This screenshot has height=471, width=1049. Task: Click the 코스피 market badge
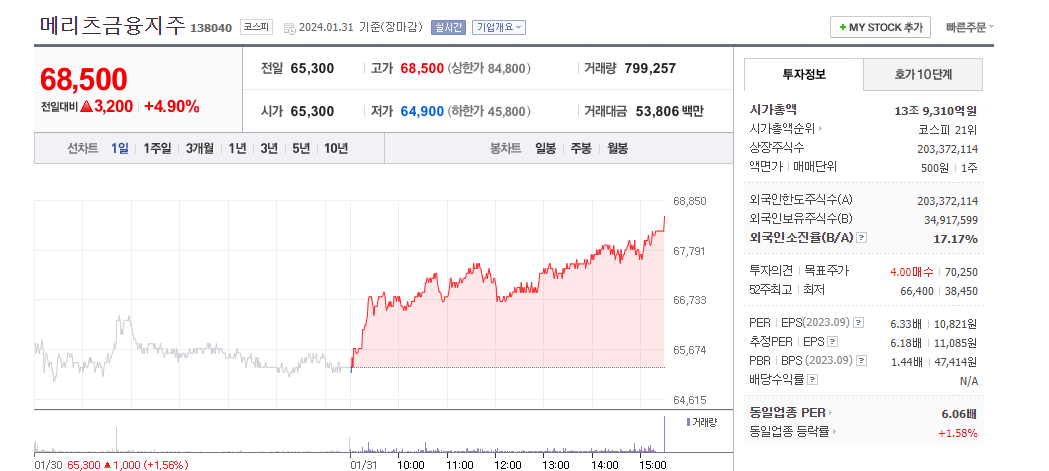[x=257, y=27]
